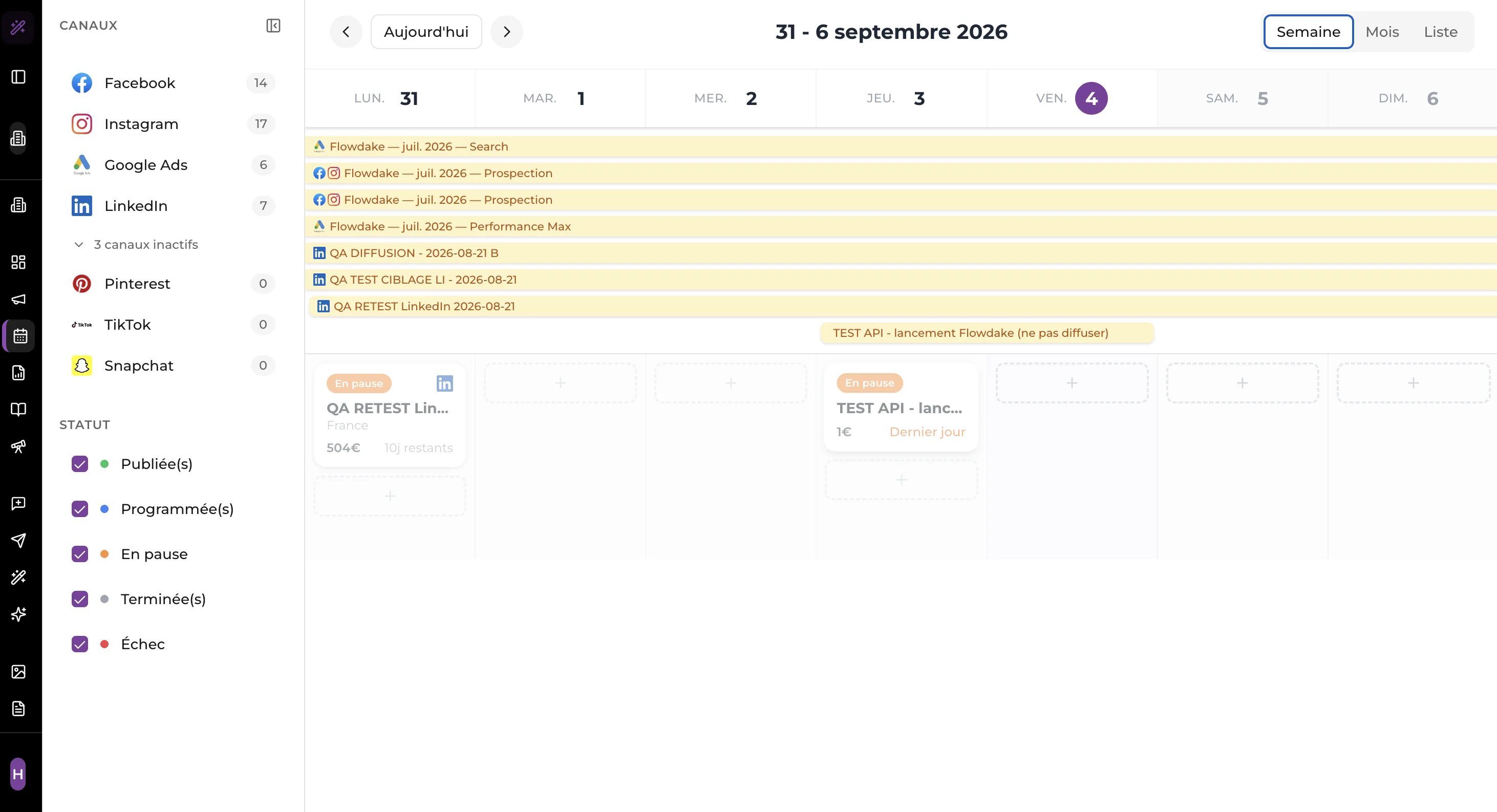
Task: Open the telescope icon in left rail
Action: pyautogui.click(x=18, y=446)
